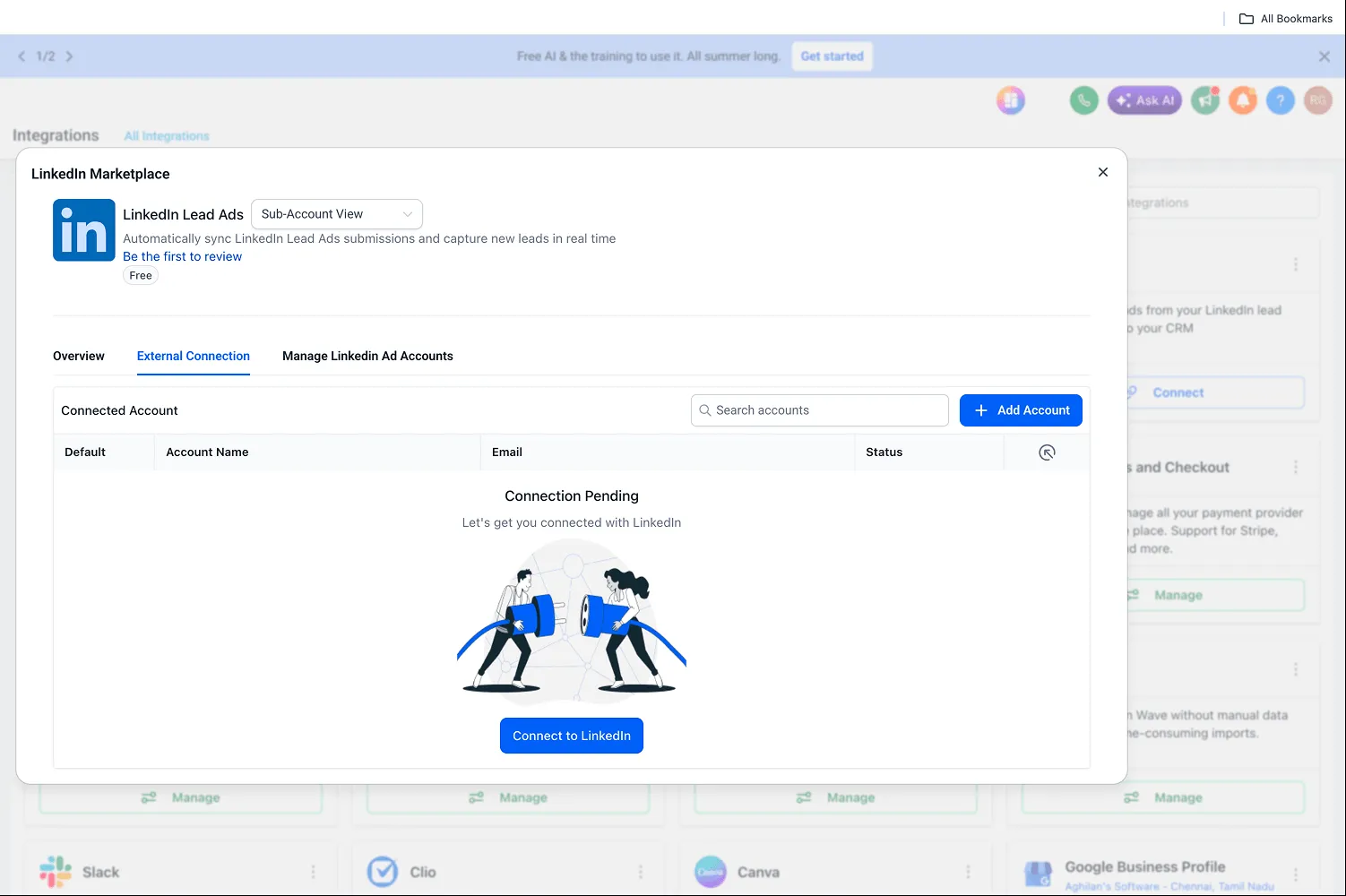Open the megaphone announcements icon

[1205, 100]
